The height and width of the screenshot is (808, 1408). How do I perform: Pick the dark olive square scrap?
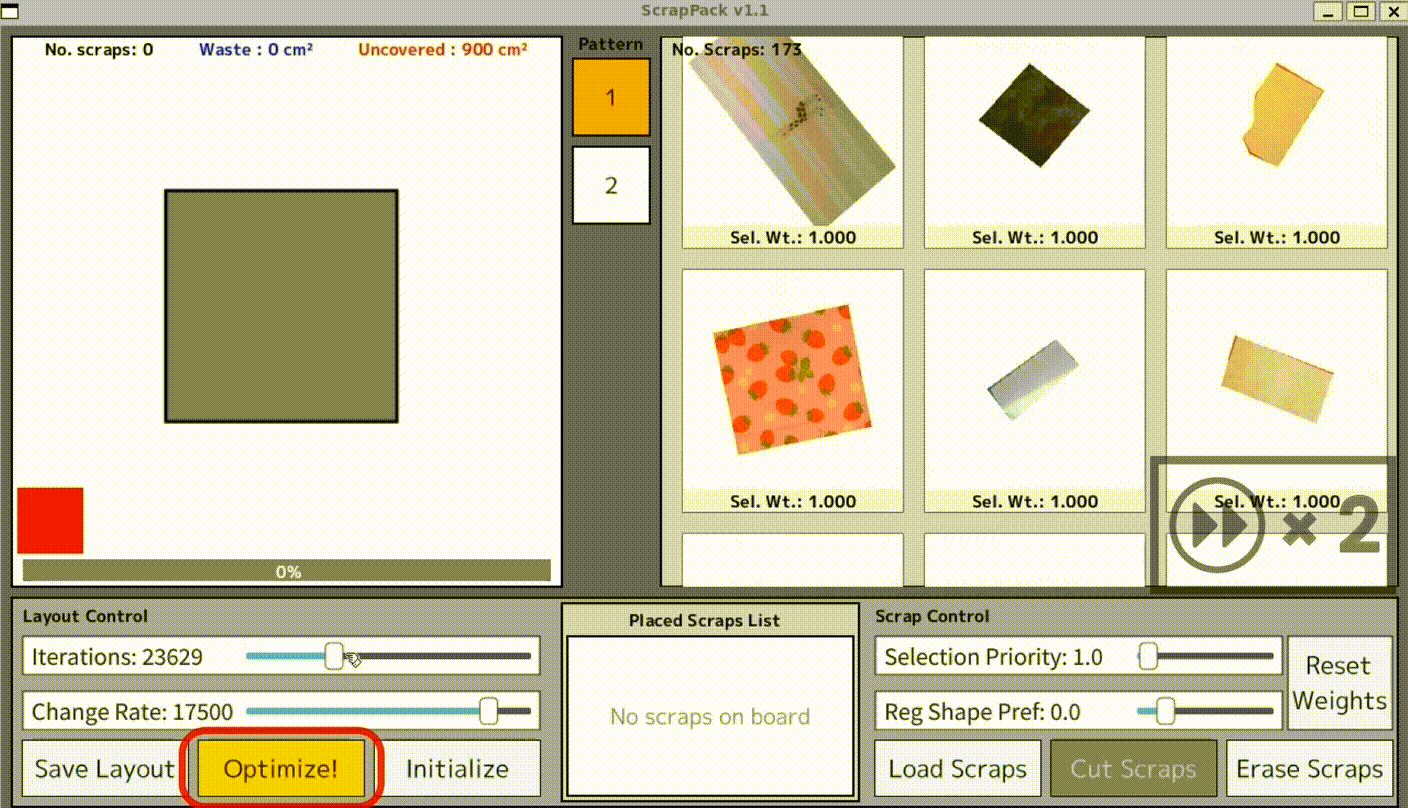[x=1034, y=119]
